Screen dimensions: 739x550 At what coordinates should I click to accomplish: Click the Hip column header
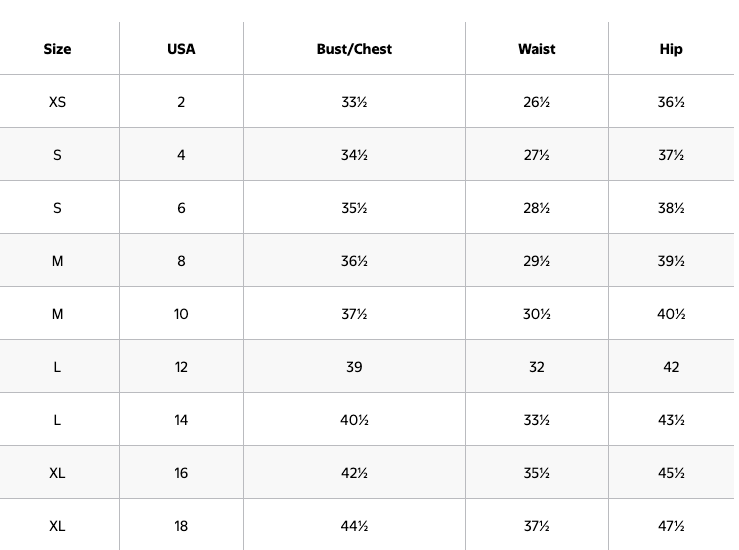tap(671, 49)
